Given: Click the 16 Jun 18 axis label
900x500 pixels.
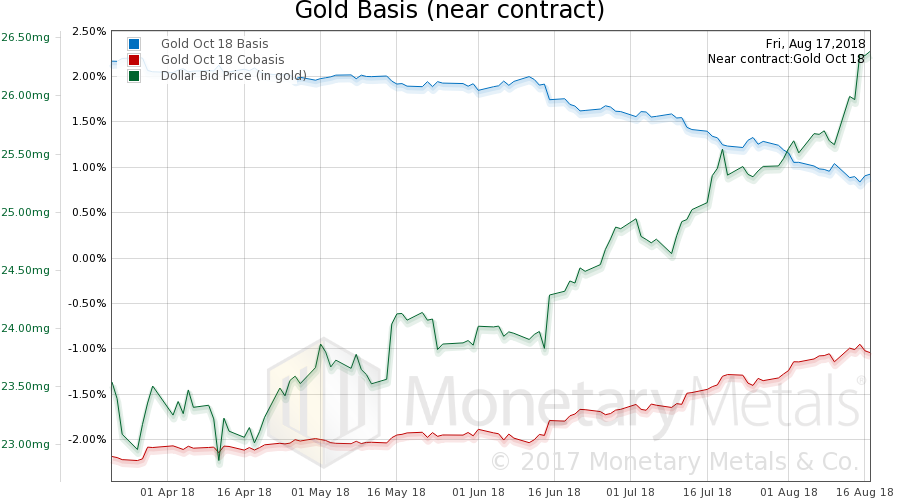Looking at the screenshot, I should (554, 492).
